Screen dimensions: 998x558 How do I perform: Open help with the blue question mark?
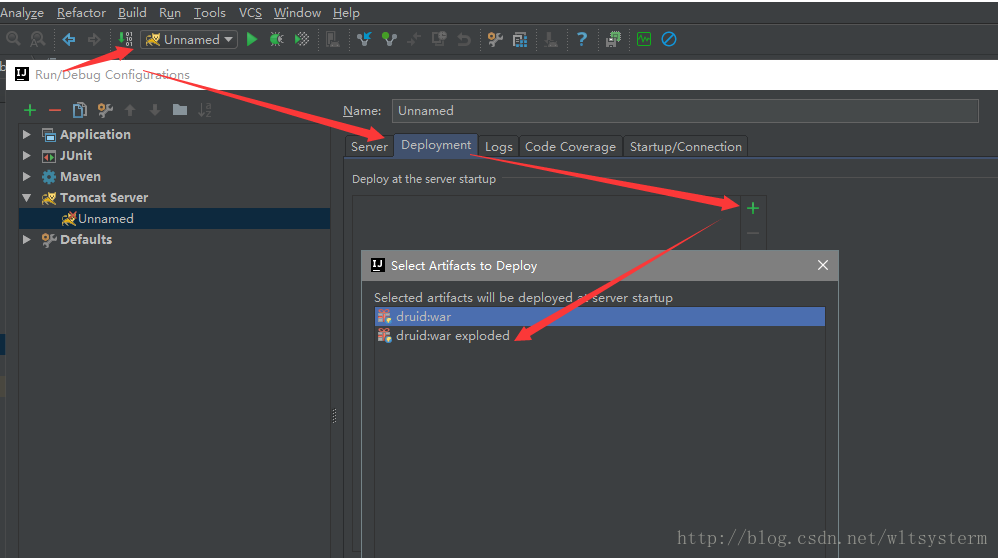(582, 39)
